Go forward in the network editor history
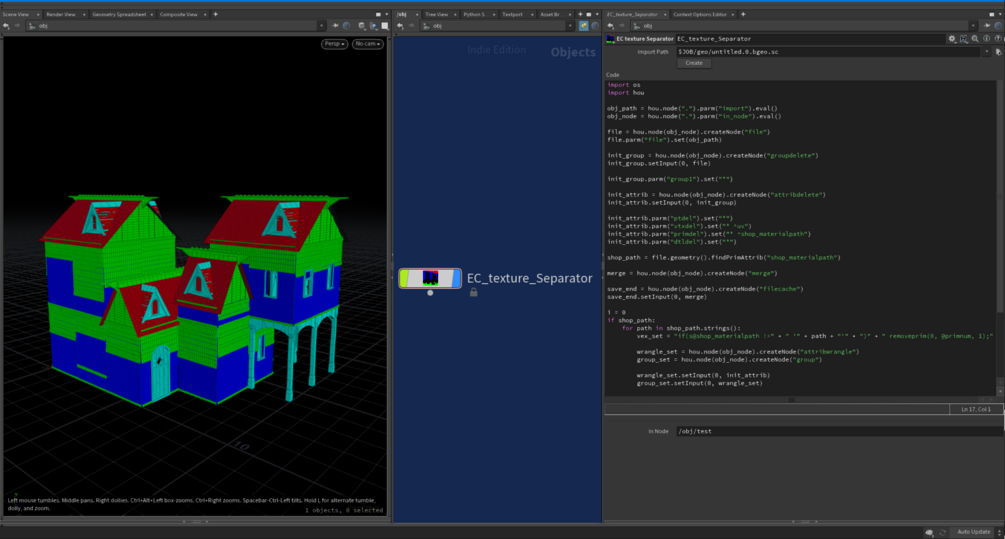Screen dimensions: 1005x539 click(411, 26)
